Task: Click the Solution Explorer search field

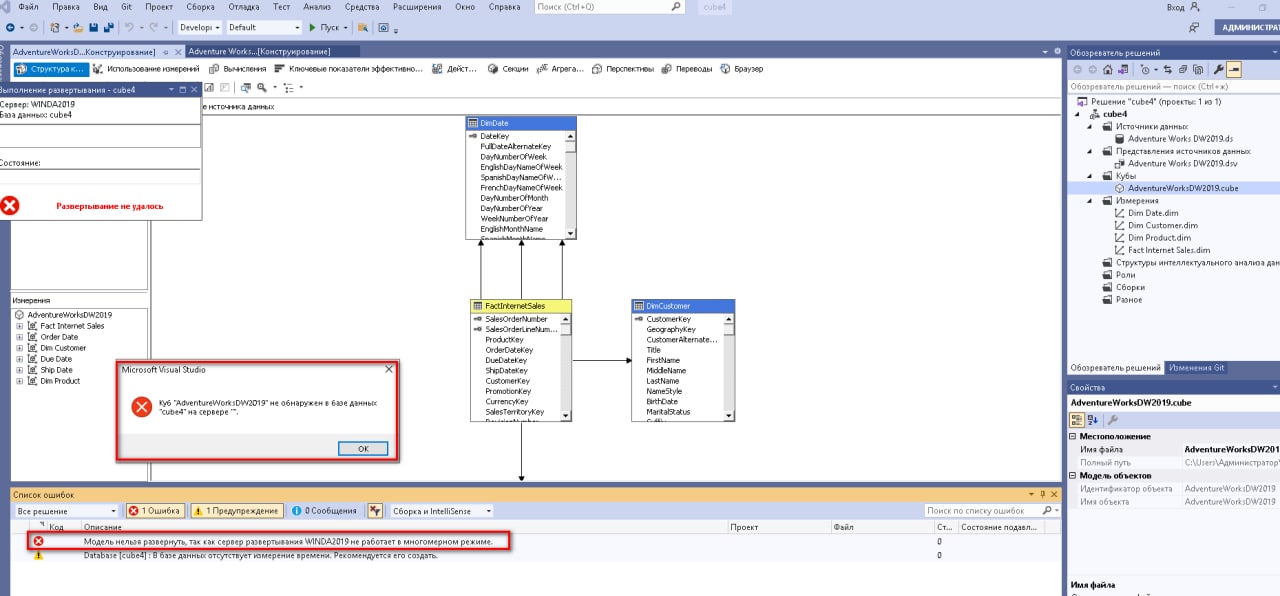Action: point(1172,86)
